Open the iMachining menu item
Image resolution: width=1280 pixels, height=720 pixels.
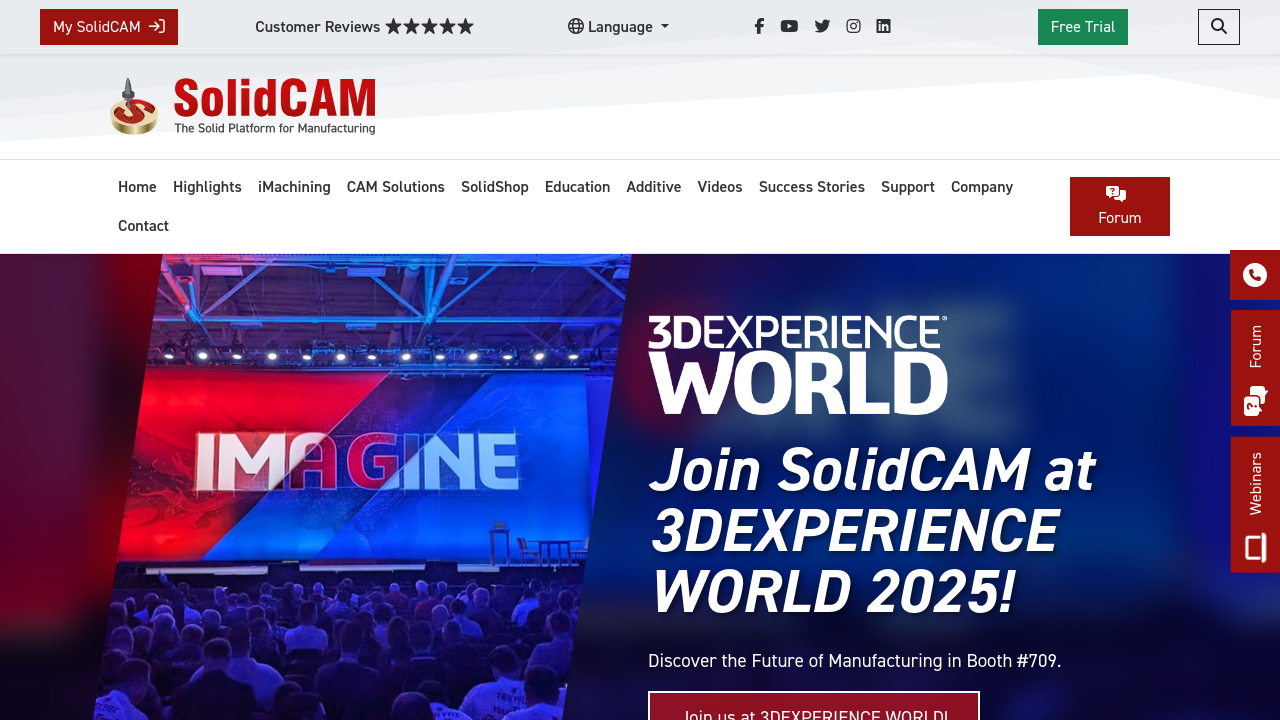click(x=294, y=187)
